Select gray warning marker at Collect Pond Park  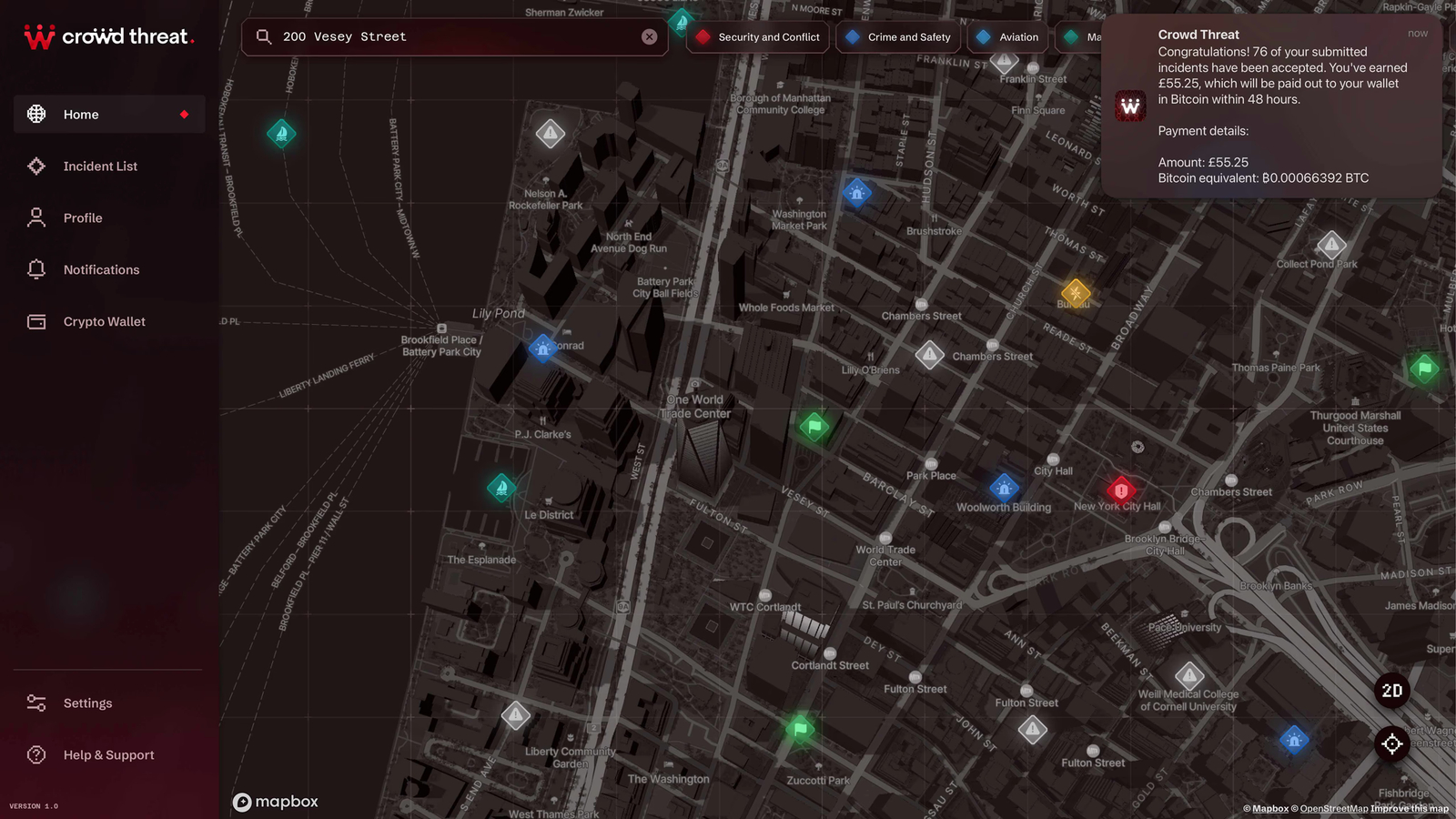coord(1331,245)
